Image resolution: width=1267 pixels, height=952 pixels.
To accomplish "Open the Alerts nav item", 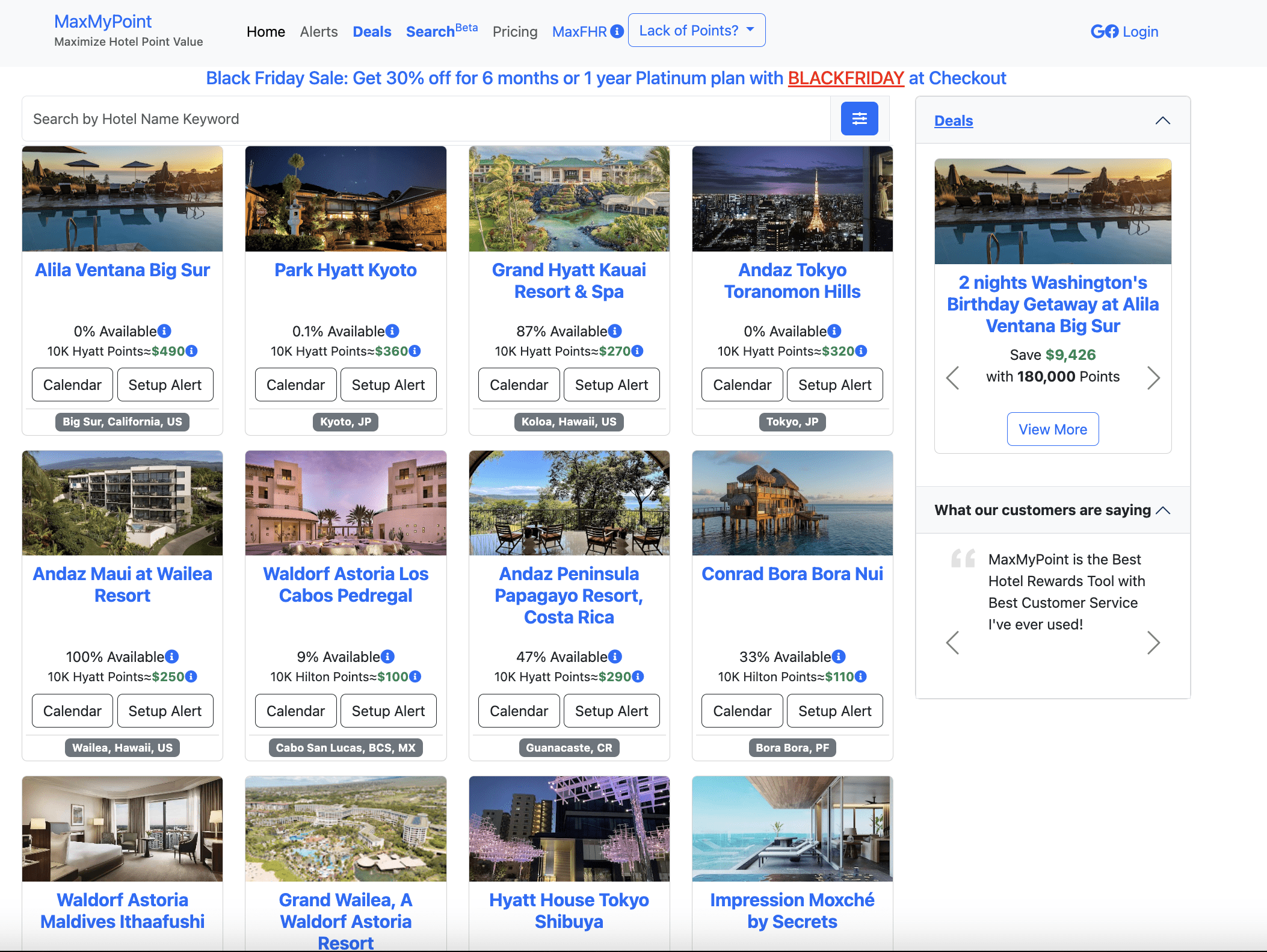I will coord(319,31).
